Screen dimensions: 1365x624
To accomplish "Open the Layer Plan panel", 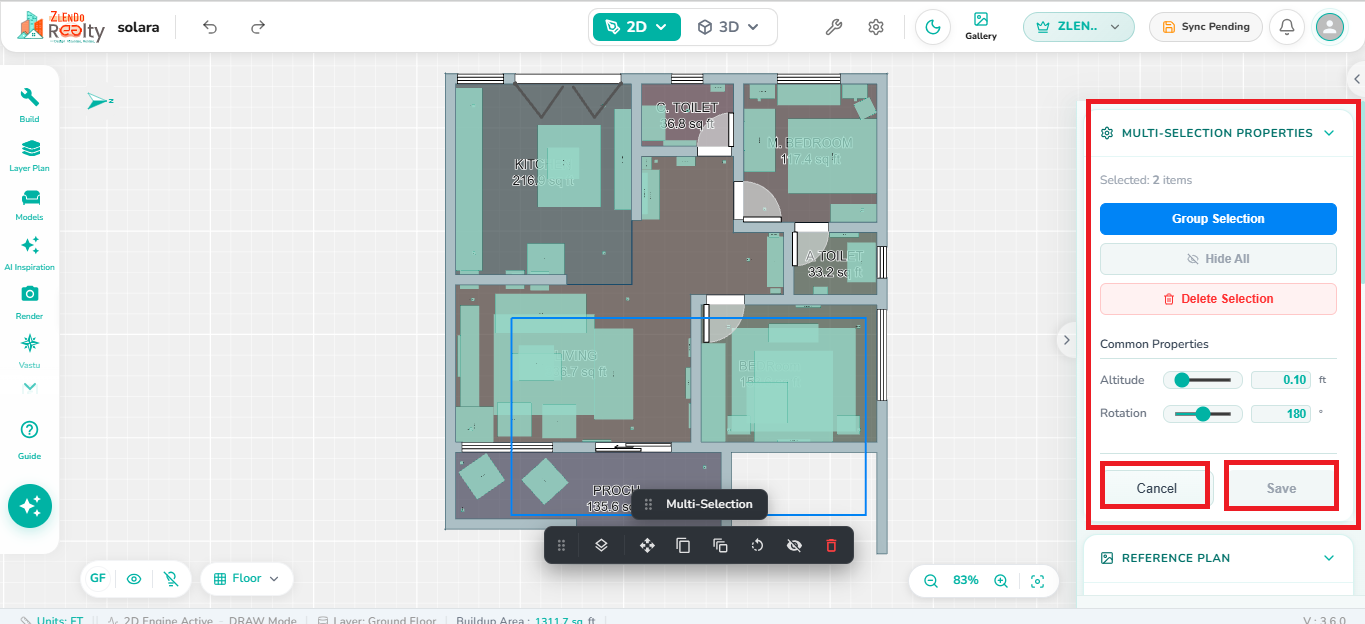I will pos(30,155).
